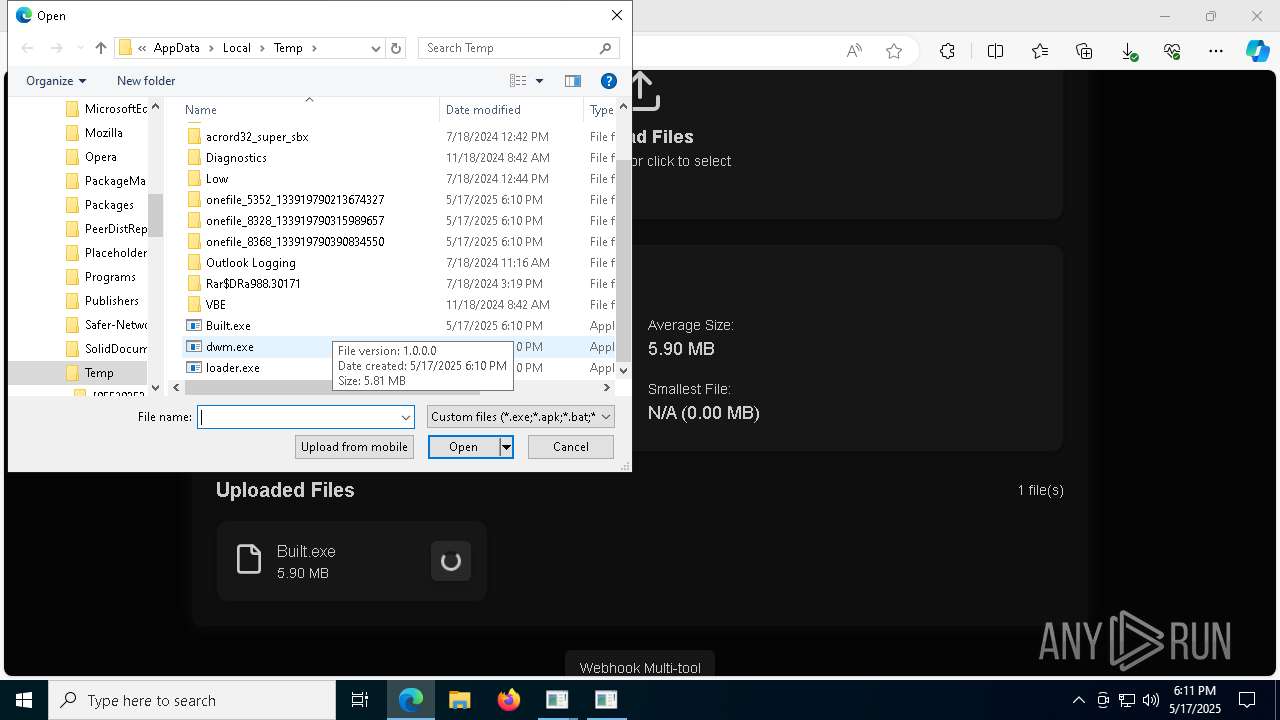Refresh the Temp folder listing

point(396,48)
